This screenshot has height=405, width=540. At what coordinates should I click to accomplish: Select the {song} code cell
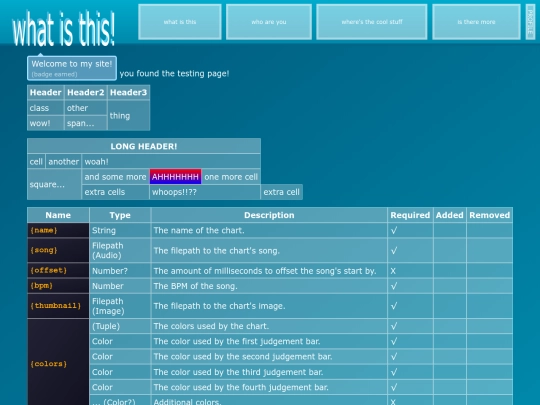(x=58, y=250)
